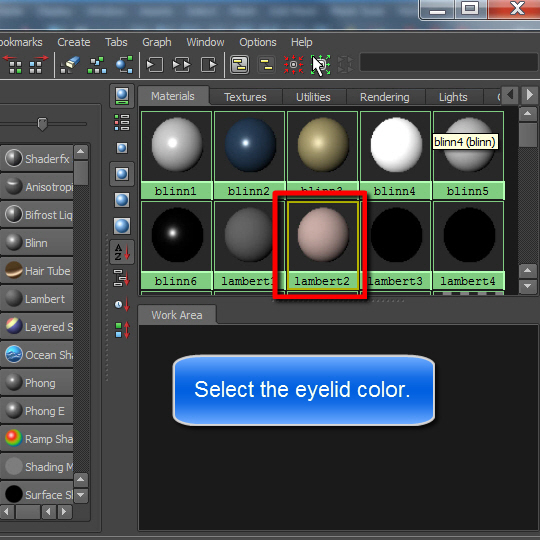
Task: Click the empty toolbar text field
Action: (449, 62)
